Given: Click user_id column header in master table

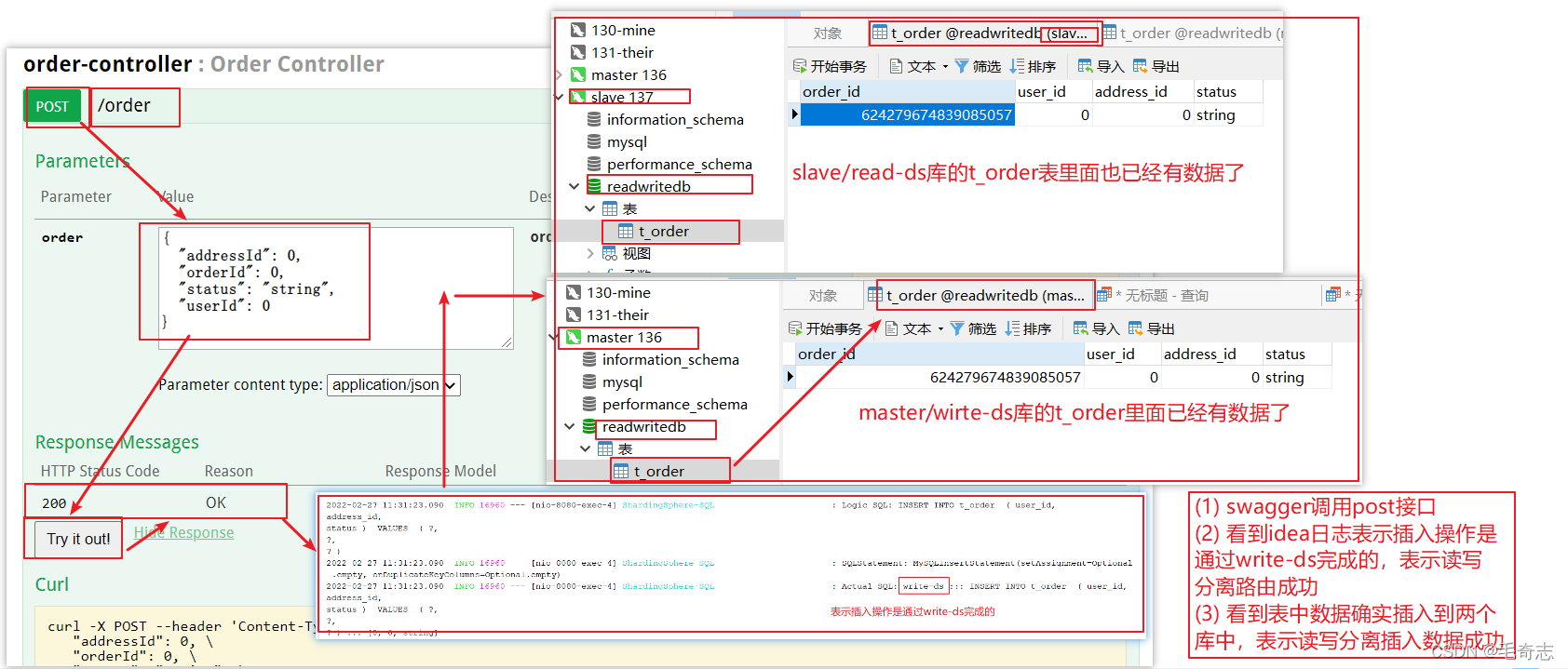Looking at the screenshot, I should 1122,354.
